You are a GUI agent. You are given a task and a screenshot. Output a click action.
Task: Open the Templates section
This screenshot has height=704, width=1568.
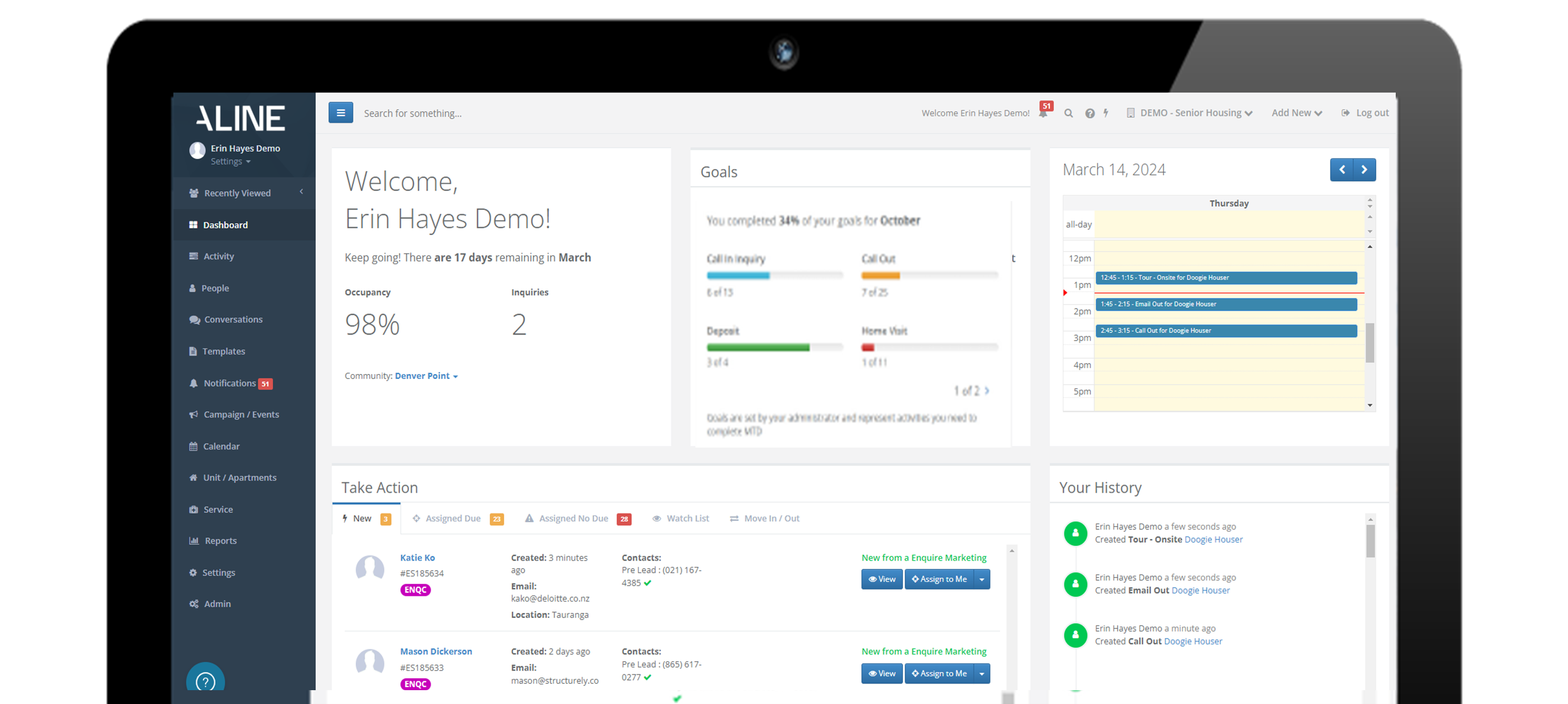pos(224,351)
